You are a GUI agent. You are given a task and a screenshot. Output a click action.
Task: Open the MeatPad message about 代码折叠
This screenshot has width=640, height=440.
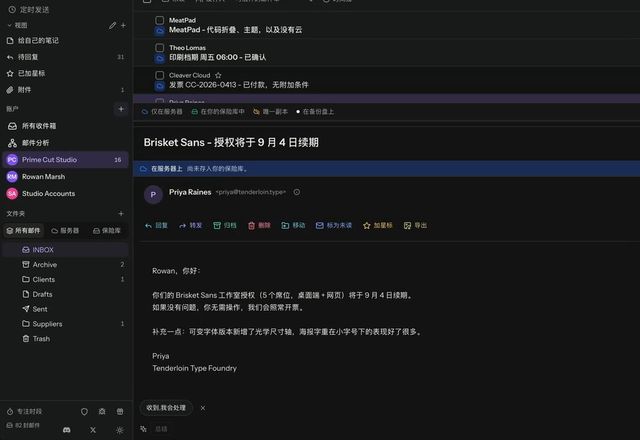pos(386,25)
